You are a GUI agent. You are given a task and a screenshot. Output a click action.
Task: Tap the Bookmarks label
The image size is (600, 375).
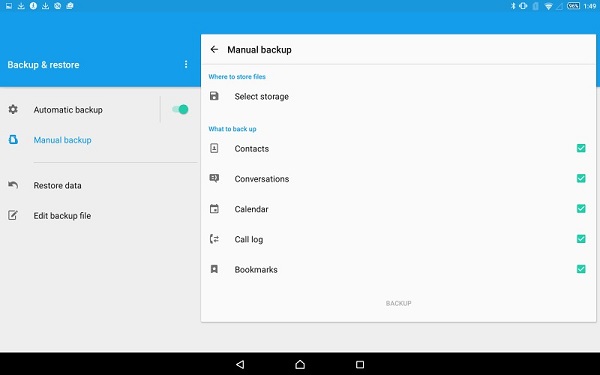point(256,269)
